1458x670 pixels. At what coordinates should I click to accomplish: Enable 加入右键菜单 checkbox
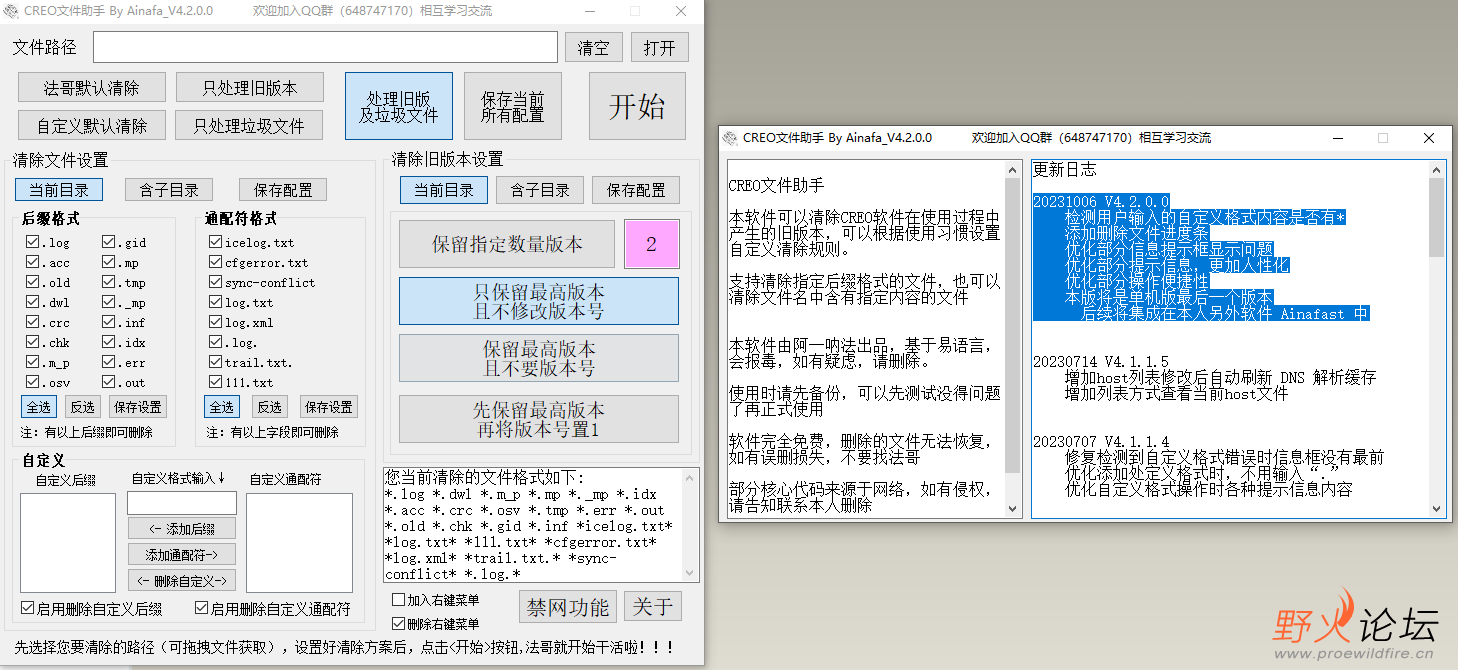coord(399,600)
